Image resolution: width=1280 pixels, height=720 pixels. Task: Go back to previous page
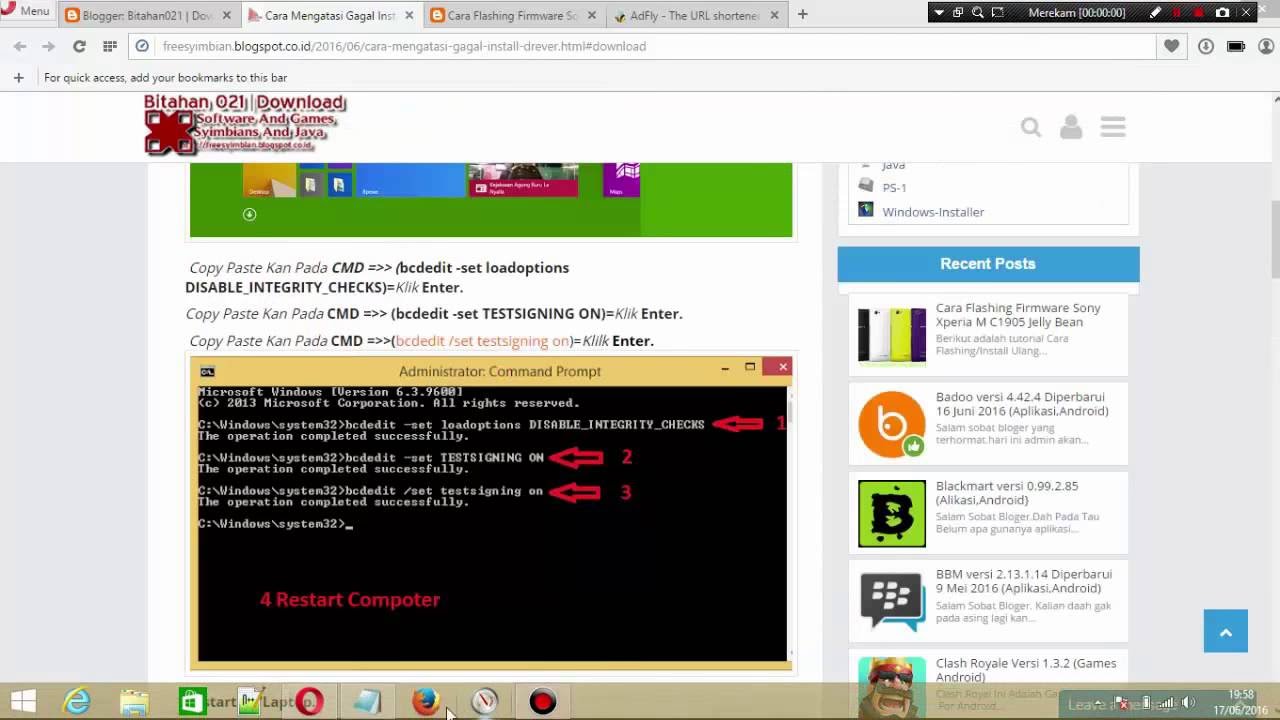click(20, 46)
